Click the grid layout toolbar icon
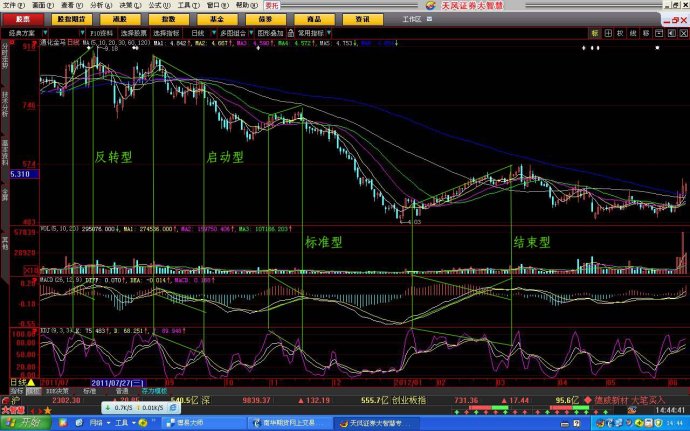This screenshot has height=431, width=690. pyautogui.click(x=608, y=33)
